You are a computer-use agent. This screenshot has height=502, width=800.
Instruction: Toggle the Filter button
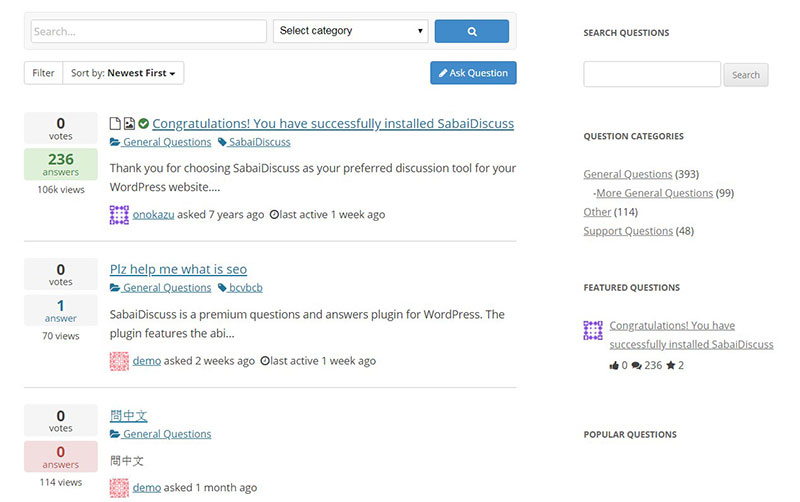point(43,73)
